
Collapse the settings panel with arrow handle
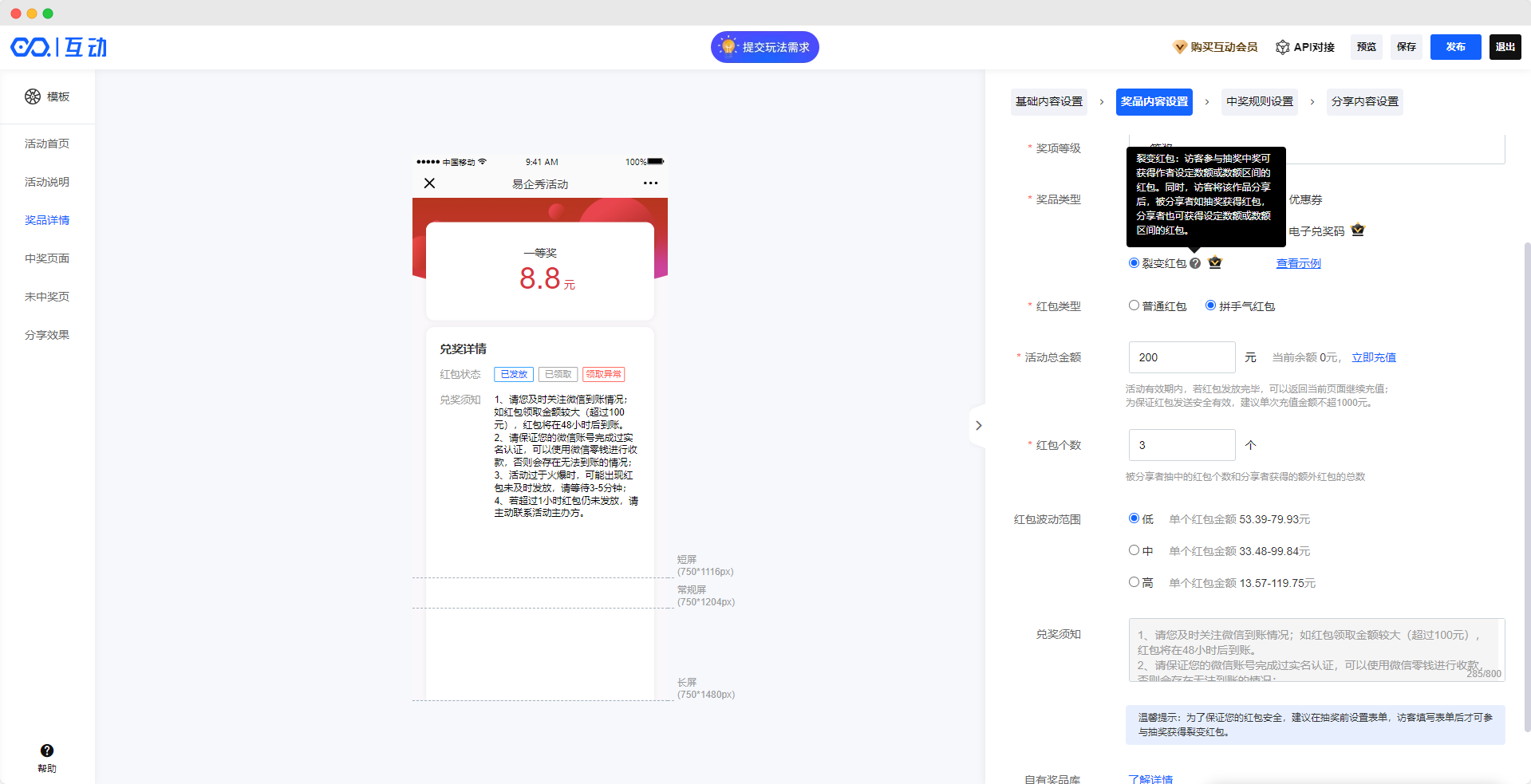coord(978,425)
